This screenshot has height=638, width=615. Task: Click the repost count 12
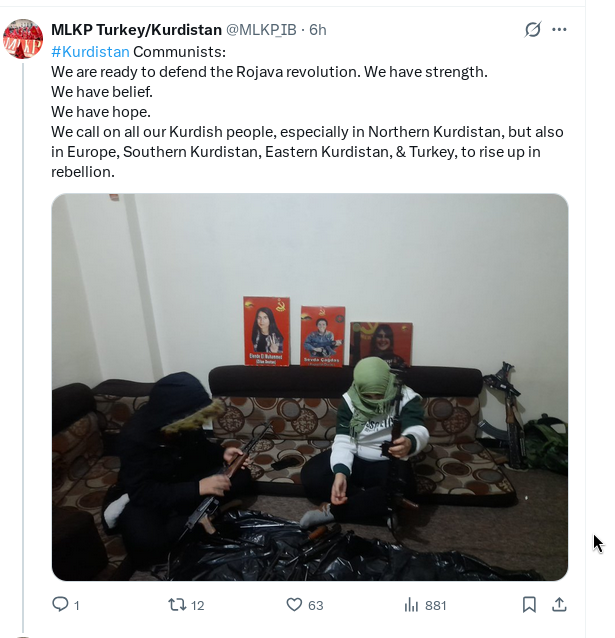tap(197, 605)
